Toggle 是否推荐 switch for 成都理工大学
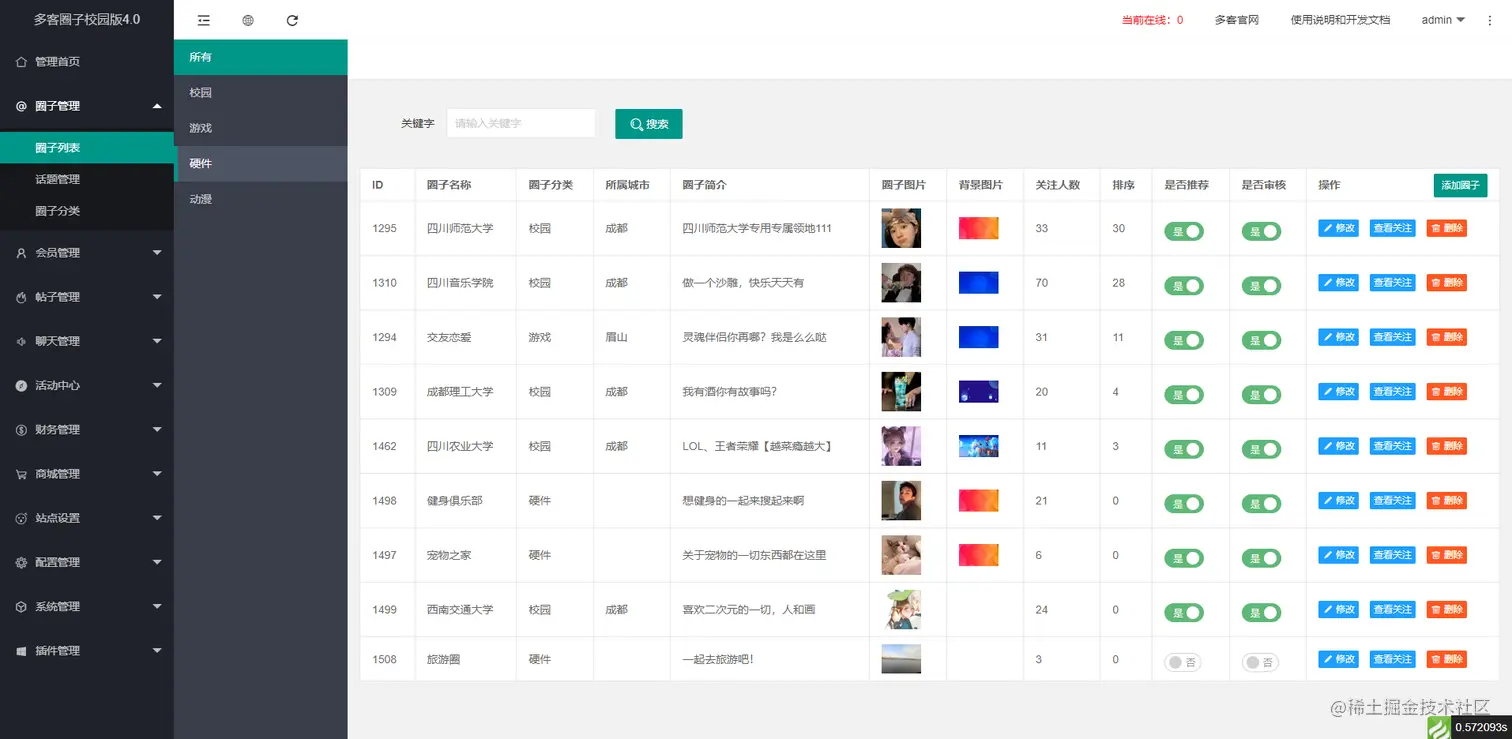The image size is (1512, 739). pyautogui.click(x=1184, y=394)
